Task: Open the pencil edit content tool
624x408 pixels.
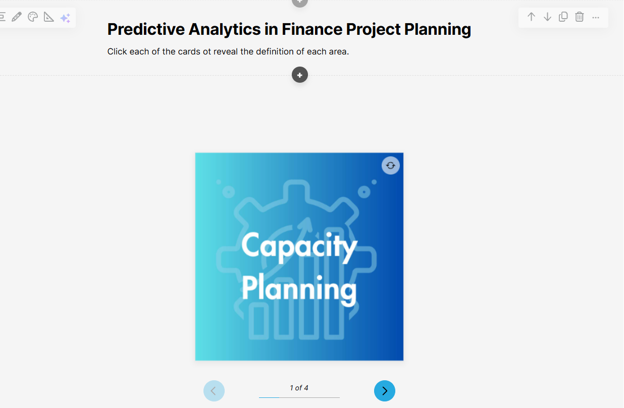Action: [x=16, y=17]
